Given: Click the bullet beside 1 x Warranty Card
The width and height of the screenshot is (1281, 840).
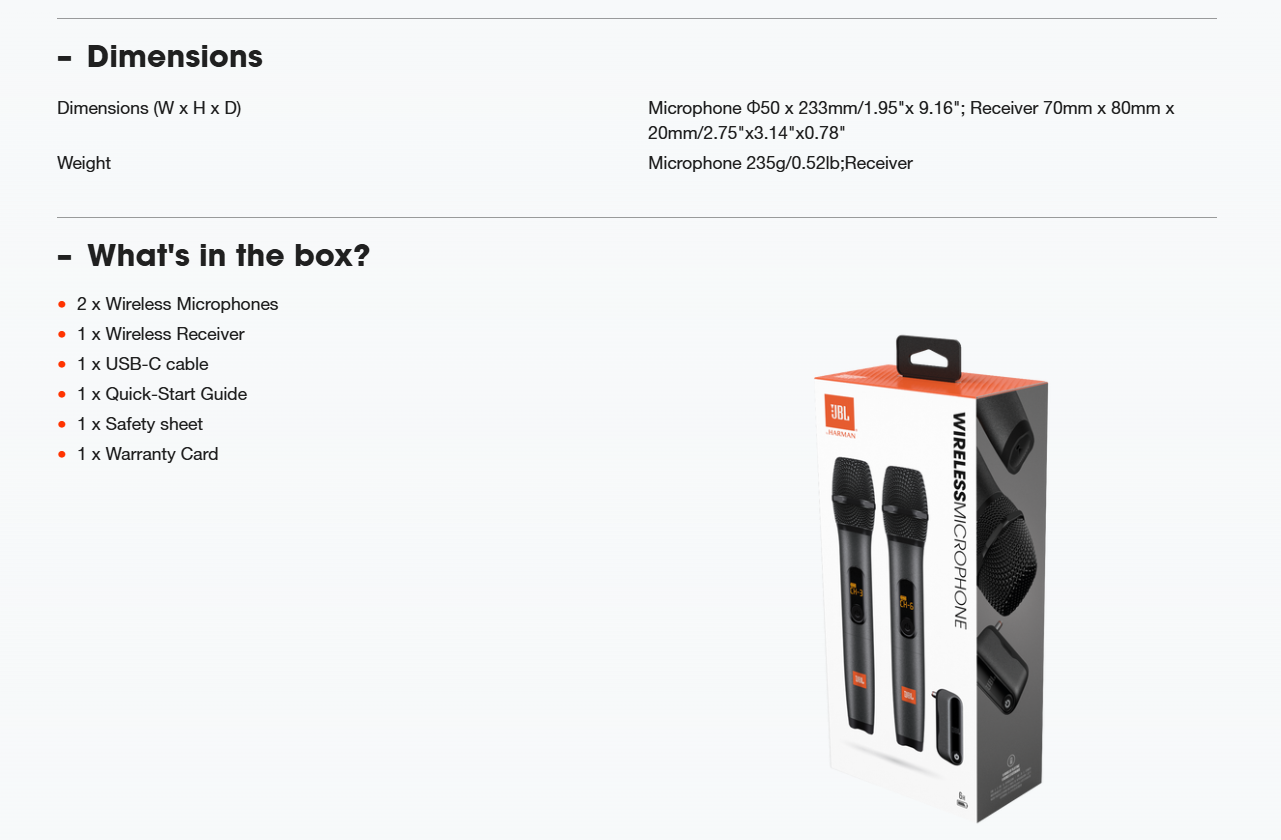Looking at the screenshot, I should coord(62,454).
